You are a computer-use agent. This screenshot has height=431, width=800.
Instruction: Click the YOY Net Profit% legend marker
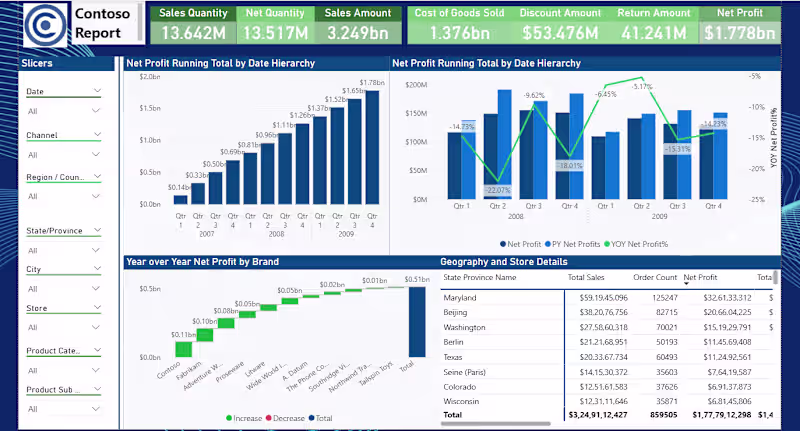pyautogui.click(x=607, y=244)
